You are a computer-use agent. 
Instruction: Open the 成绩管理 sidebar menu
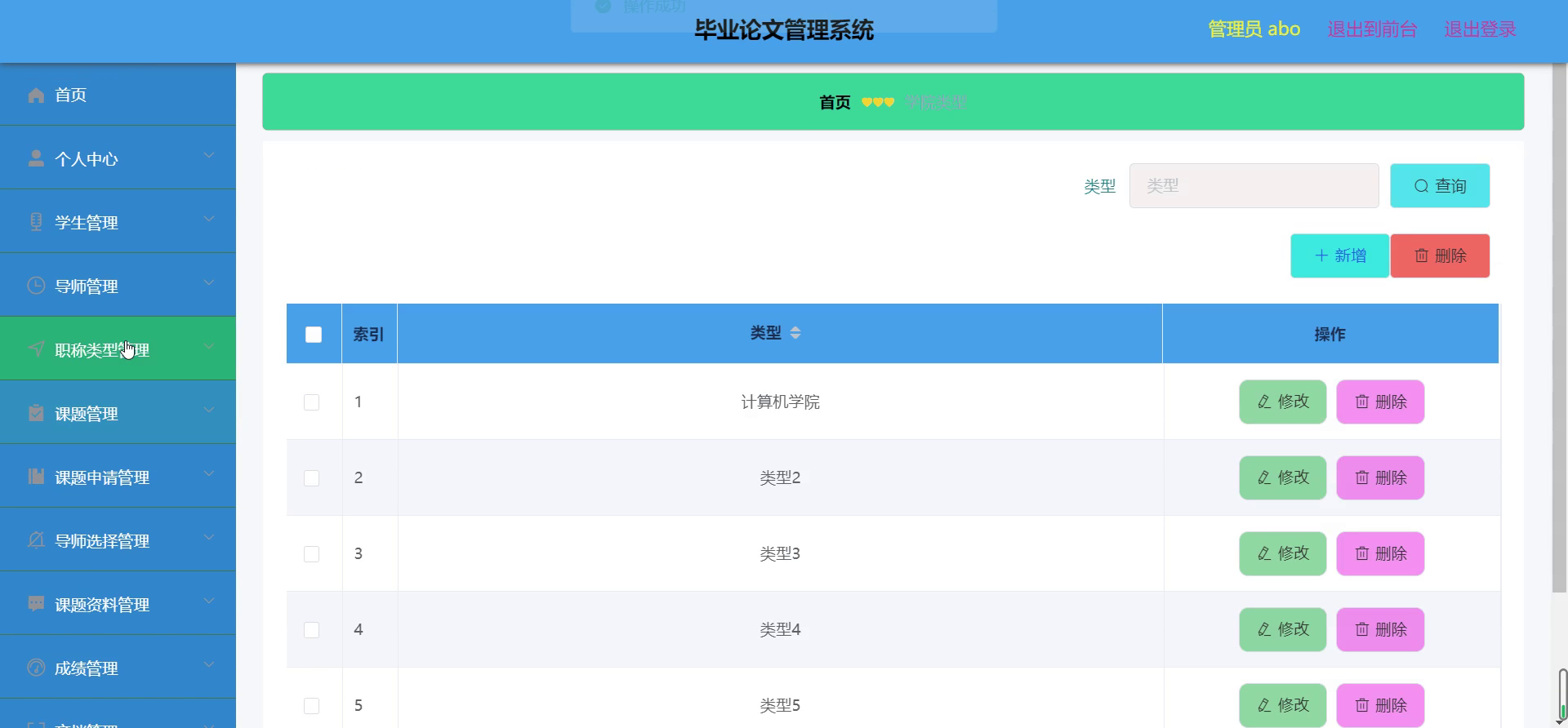tap(118, 668)
